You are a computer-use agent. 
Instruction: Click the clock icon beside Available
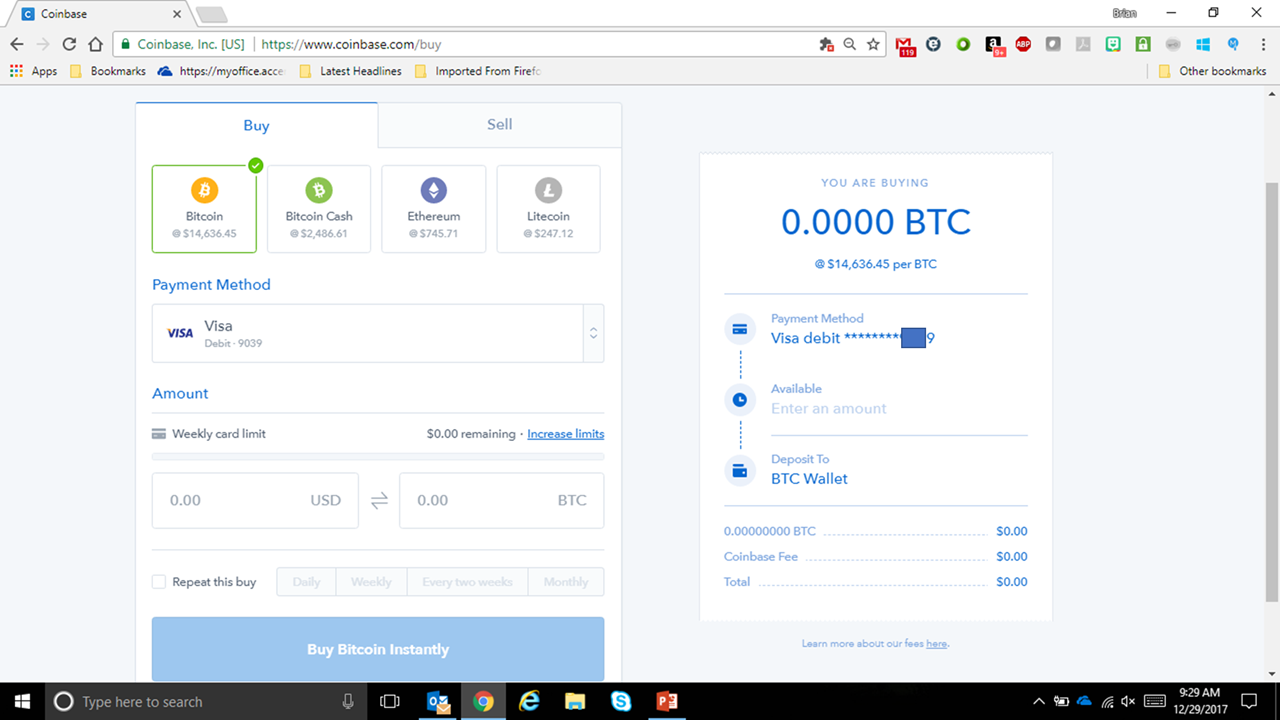pyautogui.click(x=740, y=399)
